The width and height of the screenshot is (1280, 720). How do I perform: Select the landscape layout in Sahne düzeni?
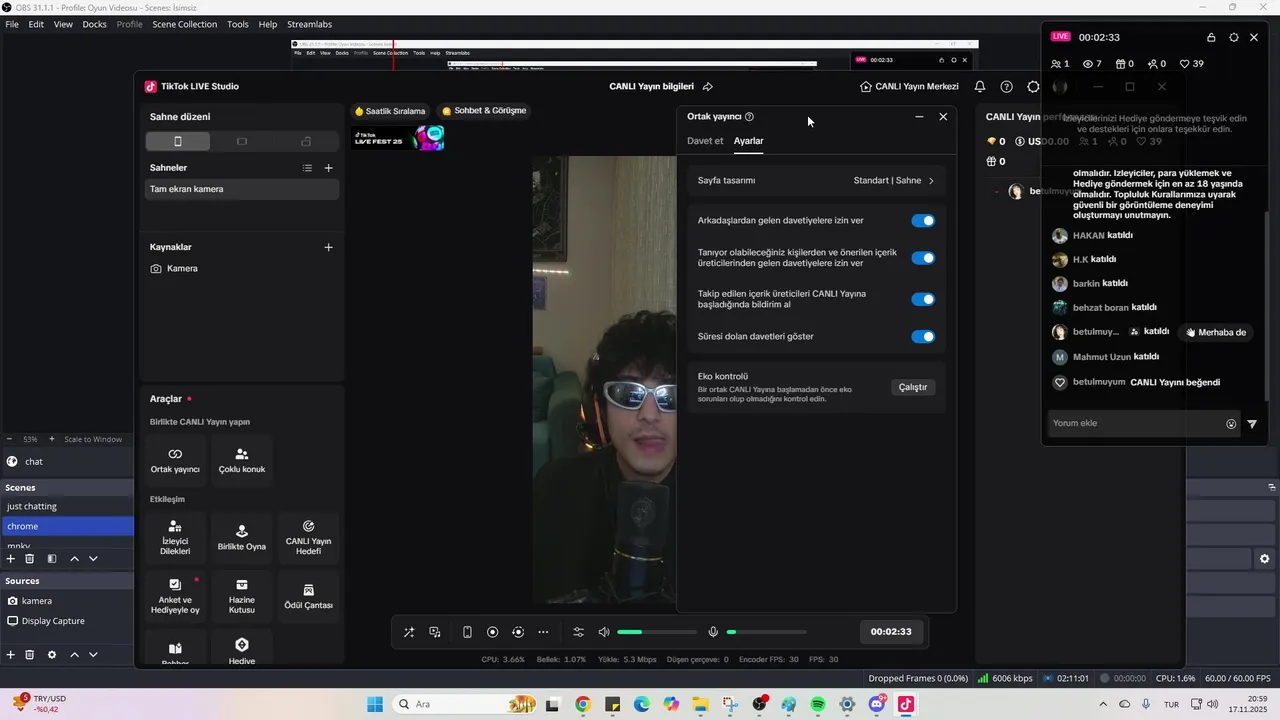pyautogui.click(x=242, y=141)
